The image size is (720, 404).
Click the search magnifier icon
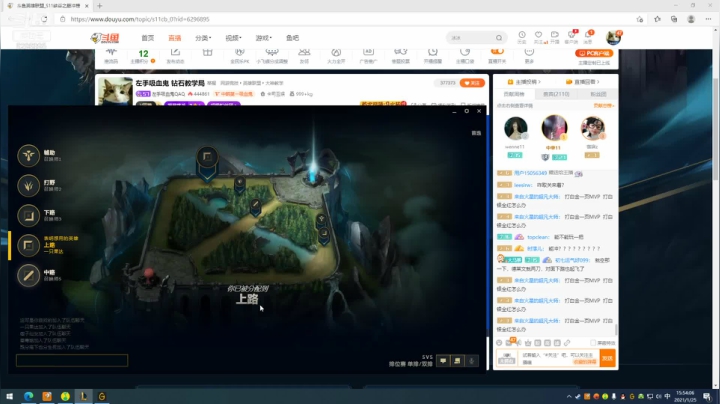point(499,38)
